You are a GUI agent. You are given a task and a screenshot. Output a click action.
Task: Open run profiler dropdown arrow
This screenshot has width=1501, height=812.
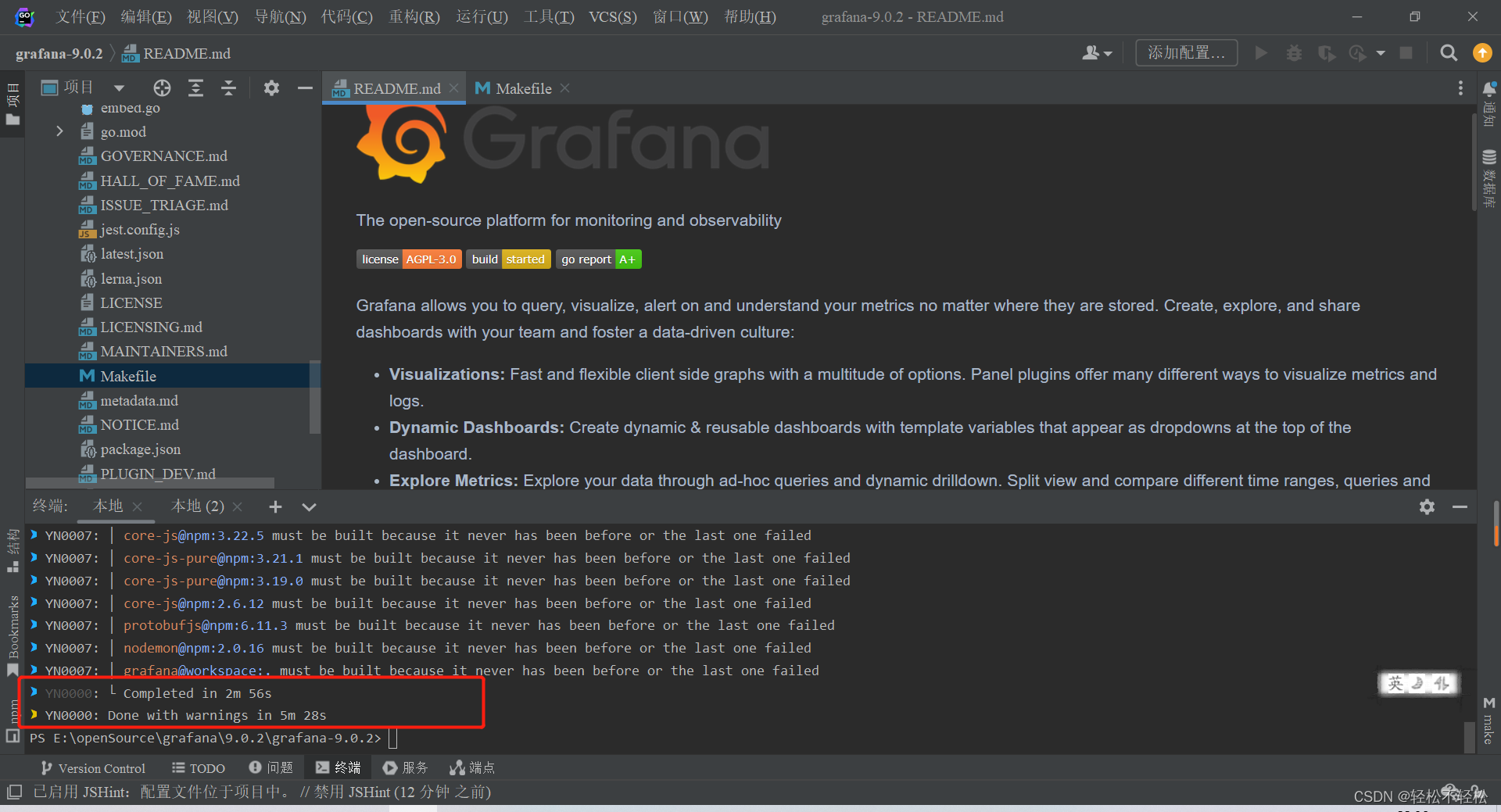pos(1381,53)
